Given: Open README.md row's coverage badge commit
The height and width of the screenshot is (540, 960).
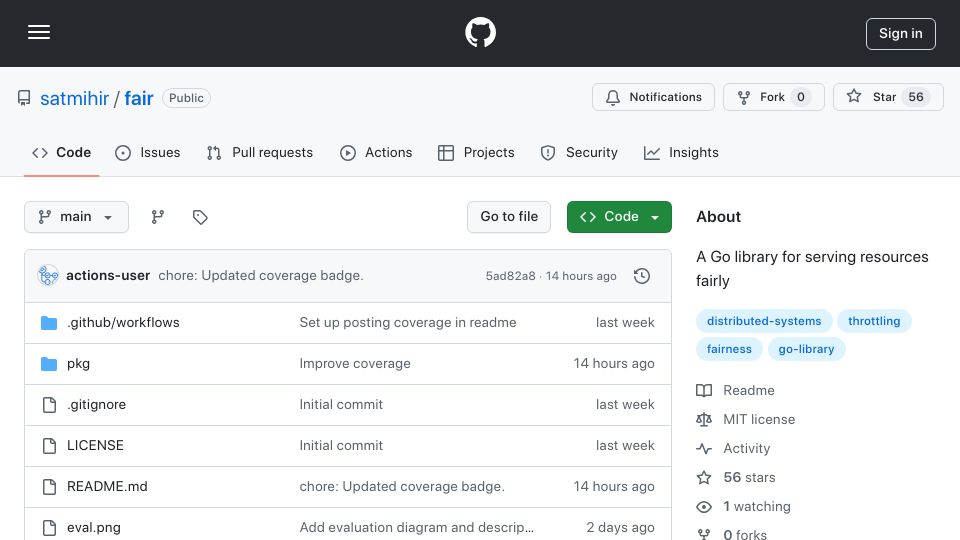Looking at the screenshot, I should [x=402, y=487].
